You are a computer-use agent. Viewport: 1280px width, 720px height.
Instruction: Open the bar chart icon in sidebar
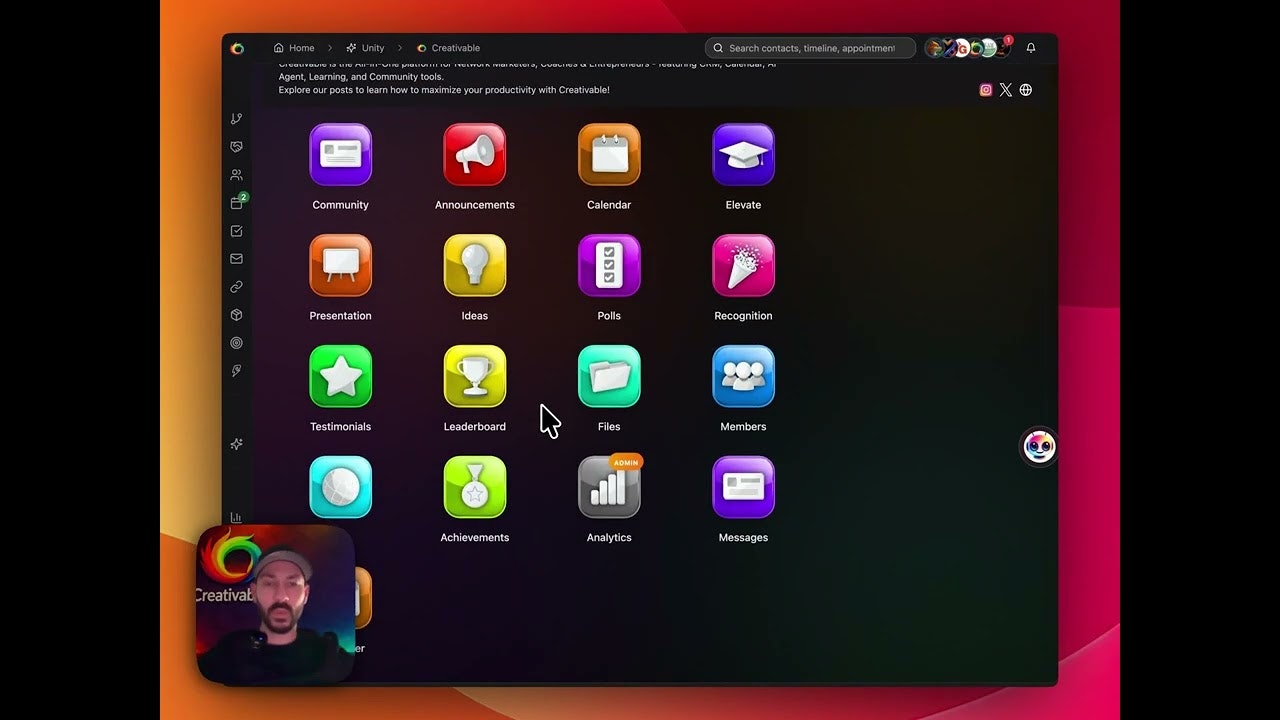click(x=236, y=517)
